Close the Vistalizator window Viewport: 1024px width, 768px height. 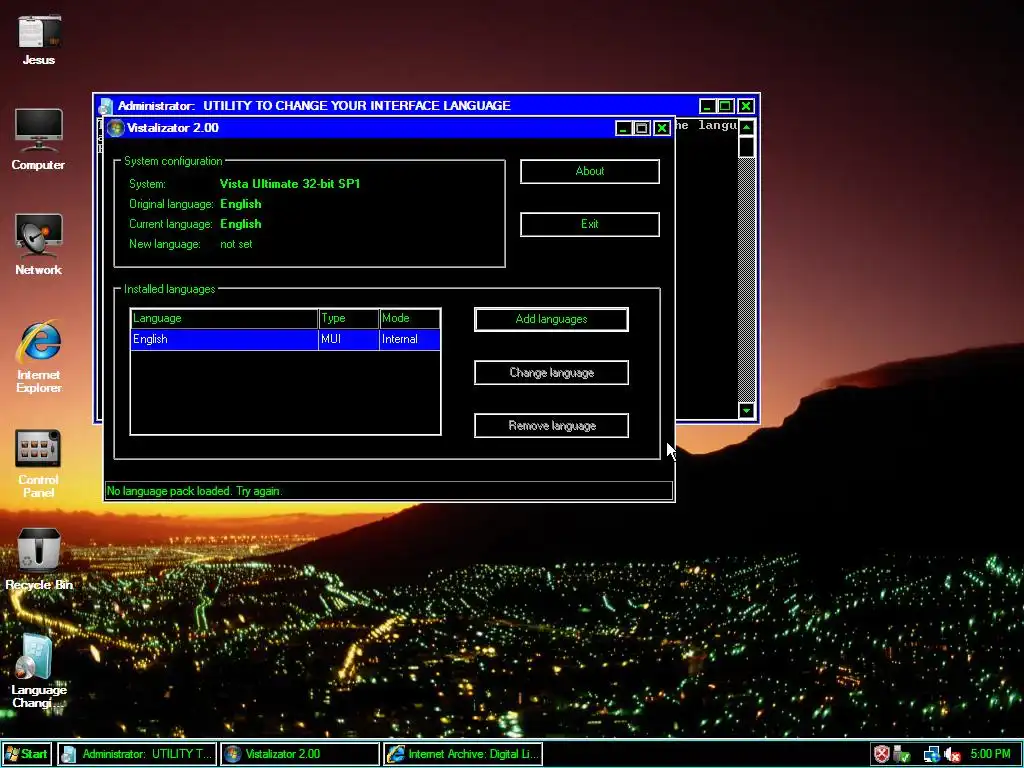coord(662,128)
